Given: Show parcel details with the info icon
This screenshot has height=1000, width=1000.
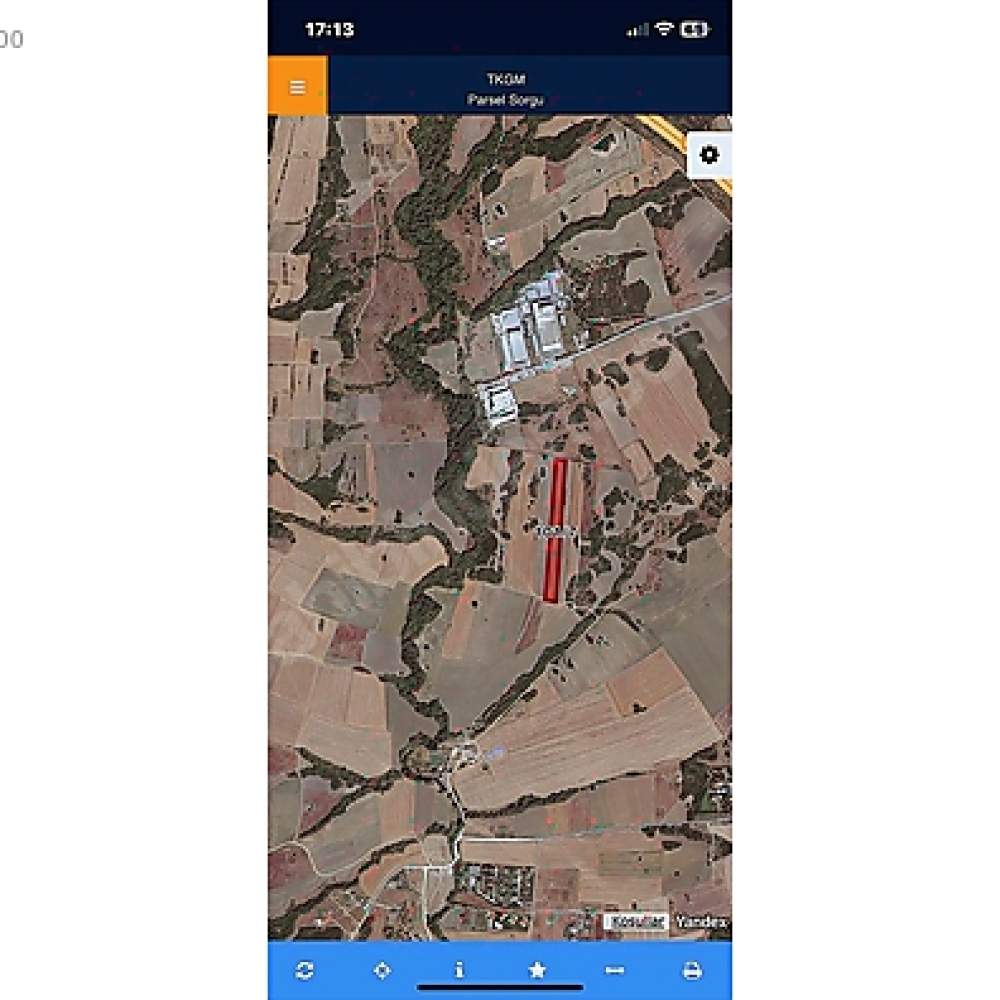Looking at the screenshot, I should coord(459,970).
